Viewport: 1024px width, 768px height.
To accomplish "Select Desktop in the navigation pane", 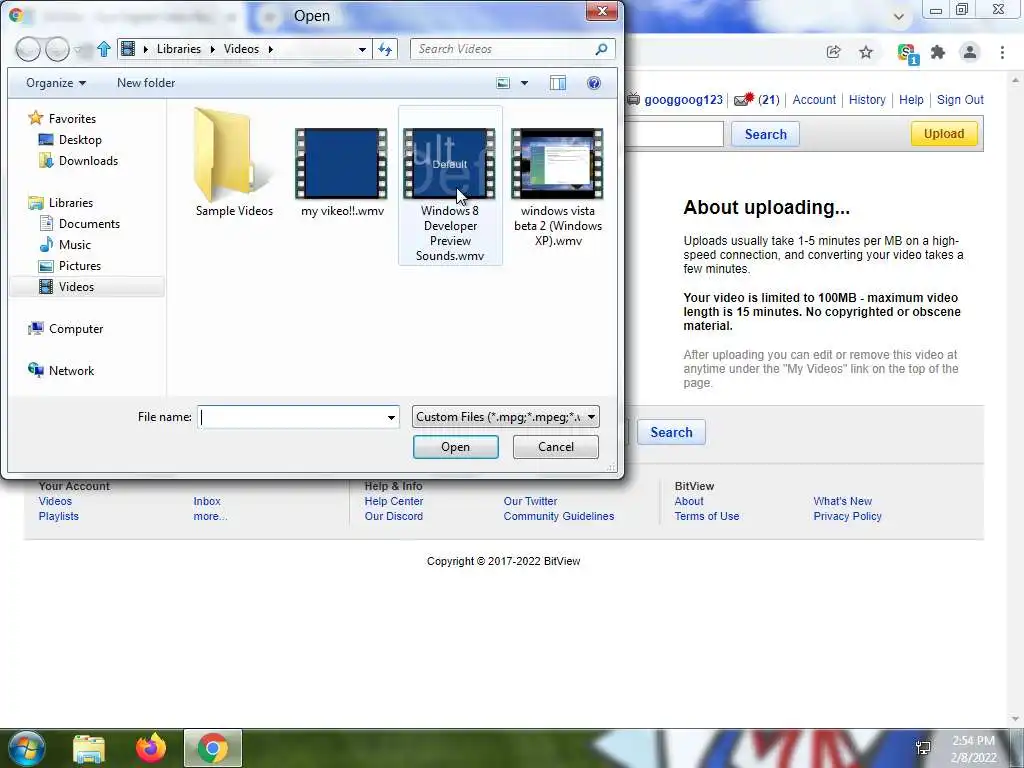I will pyautogui.click(x=71, y=140).
